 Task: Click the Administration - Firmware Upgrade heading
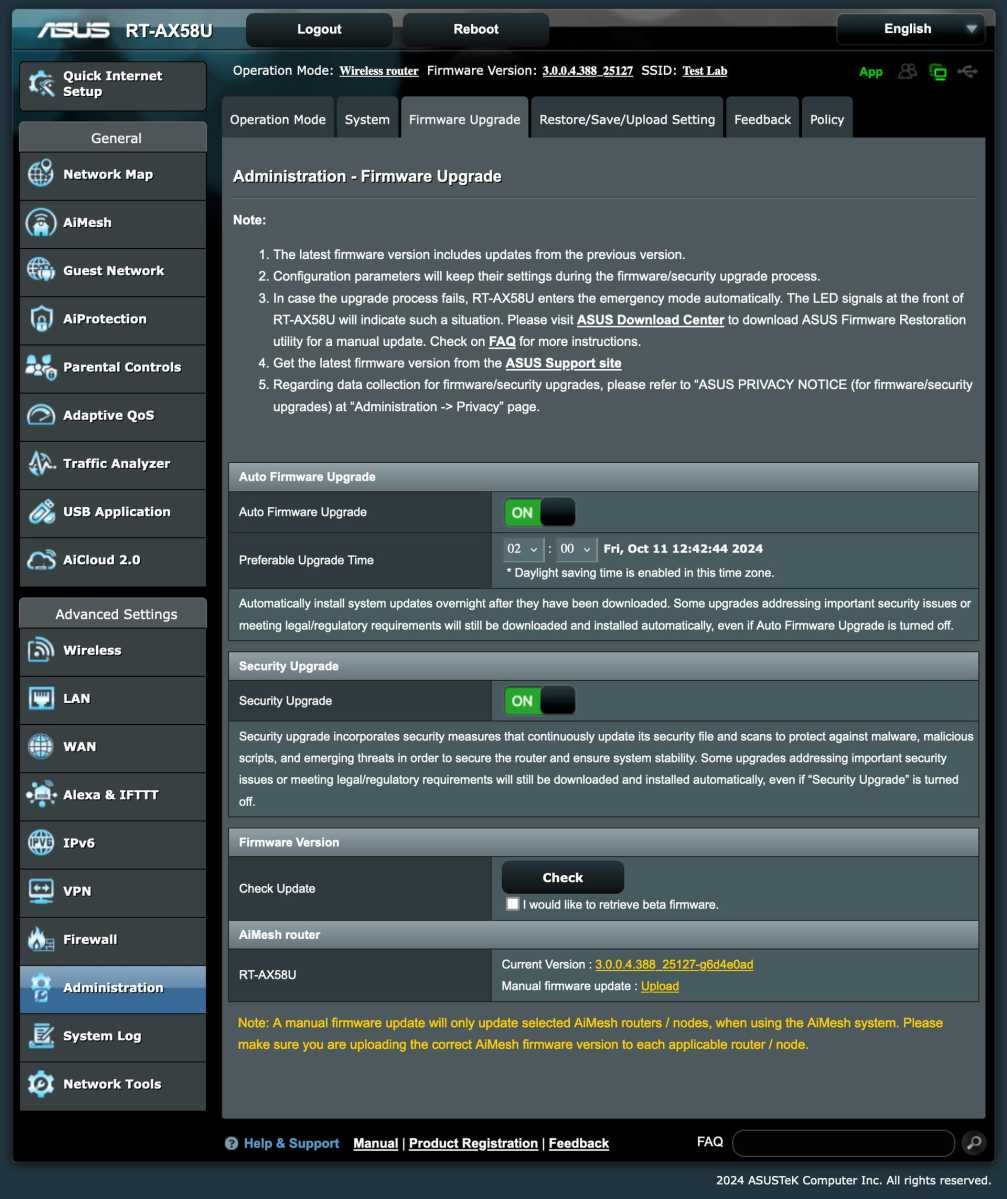[367, 176]
